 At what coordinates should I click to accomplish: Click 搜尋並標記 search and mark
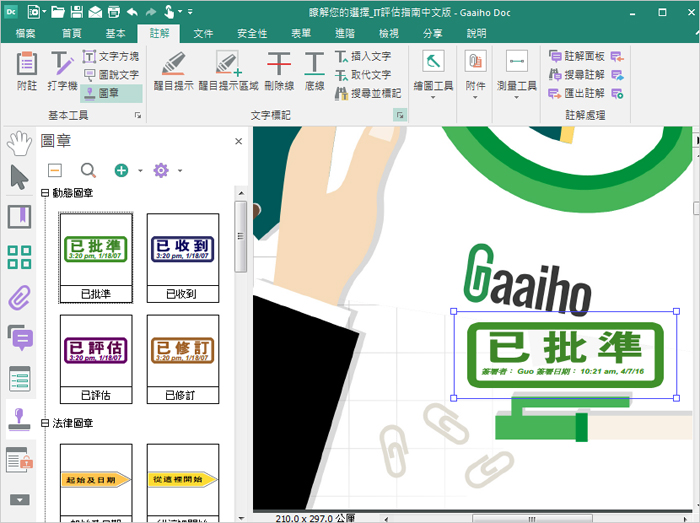[x=368, y=93]
